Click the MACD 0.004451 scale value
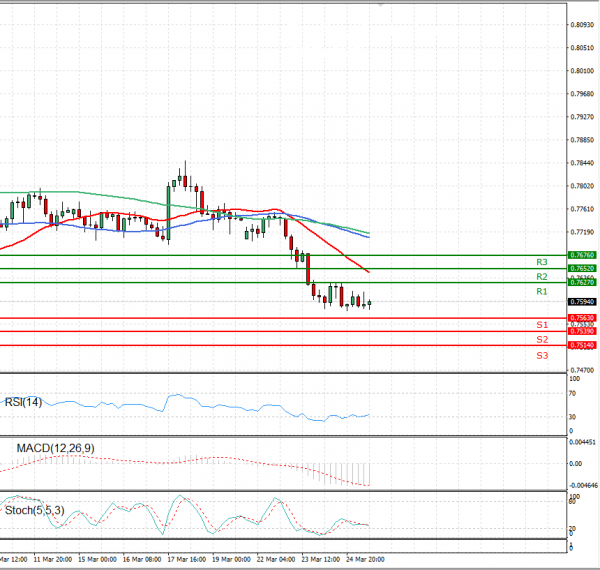 [x=582, y=442]
